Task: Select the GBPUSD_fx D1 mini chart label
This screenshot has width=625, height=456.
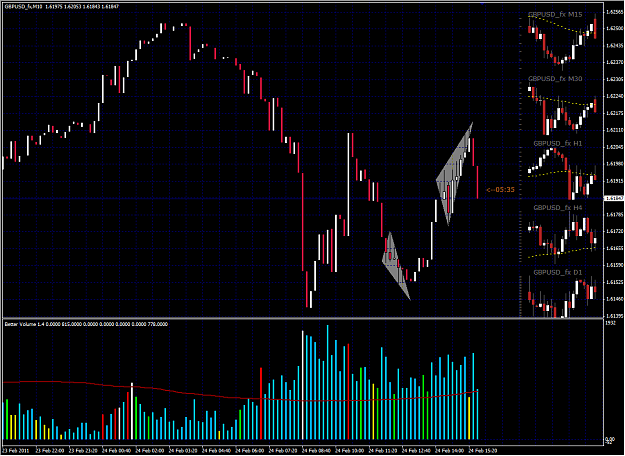Action: [558, 273]
